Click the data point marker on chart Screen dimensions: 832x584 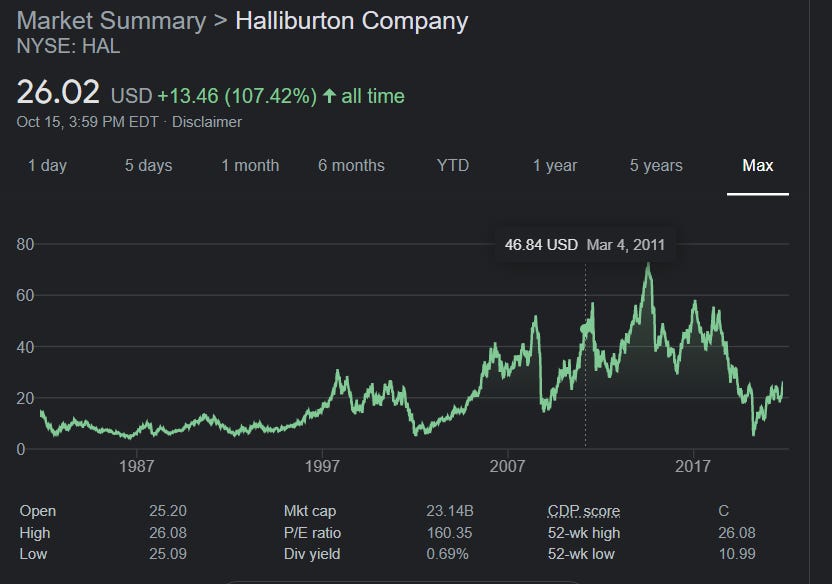click(x=585, y=329)
